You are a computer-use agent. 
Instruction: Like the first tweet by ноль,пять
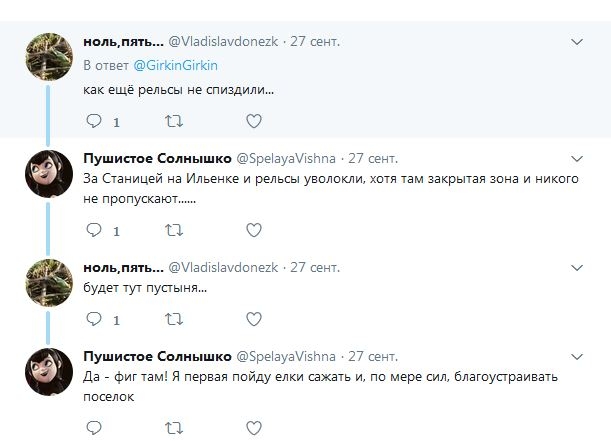pos(254,122)
